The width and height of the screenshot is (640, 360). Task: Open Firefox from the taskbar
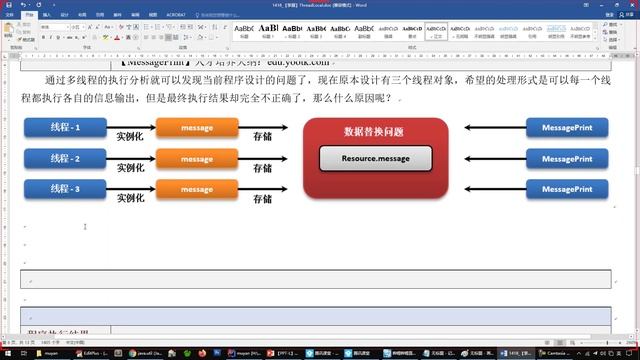[x=202, y=353]
